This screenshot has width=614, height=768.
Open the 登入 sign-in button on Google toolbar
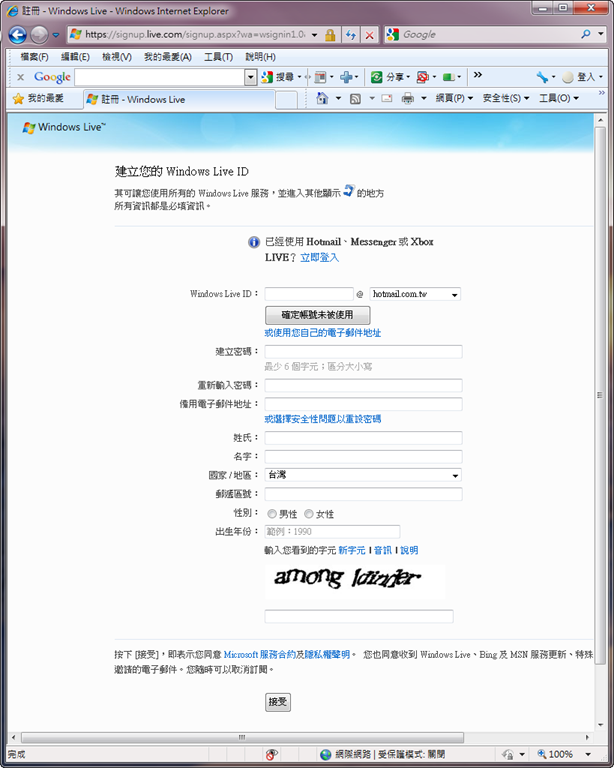click(583, 77)
